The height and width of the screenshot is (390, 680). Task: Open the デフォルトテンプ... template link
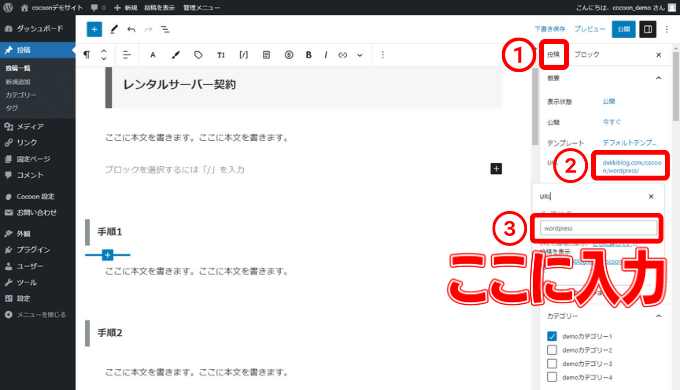coord(629,142)
